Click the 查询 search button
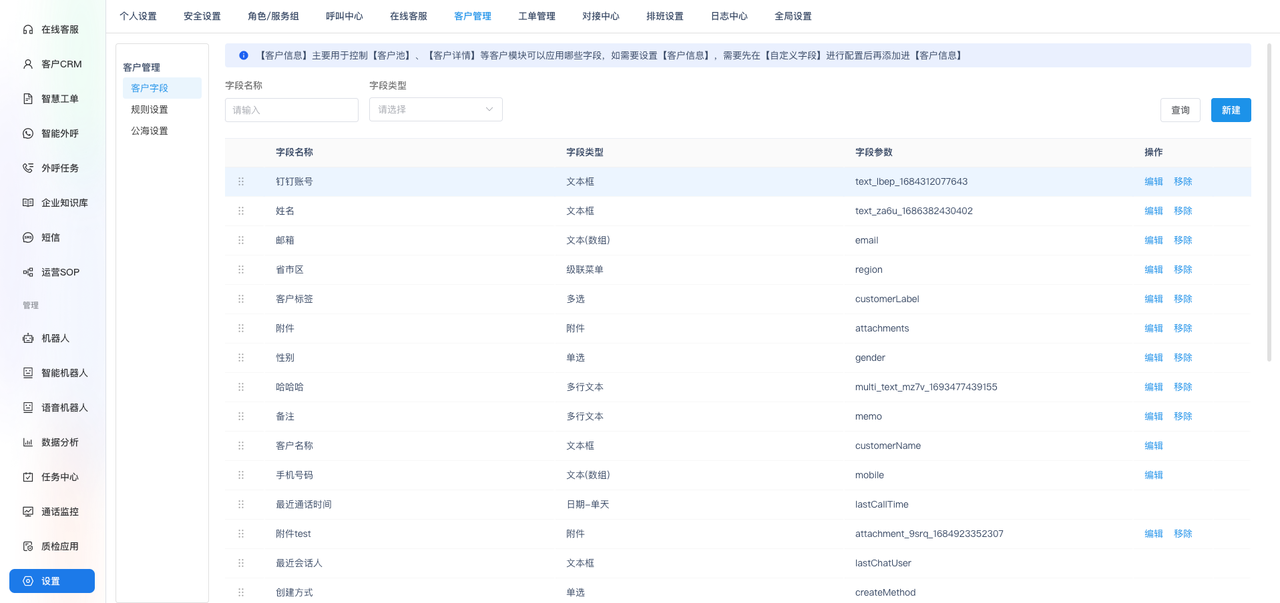 pyautogui.click(x=1181, y=110)
